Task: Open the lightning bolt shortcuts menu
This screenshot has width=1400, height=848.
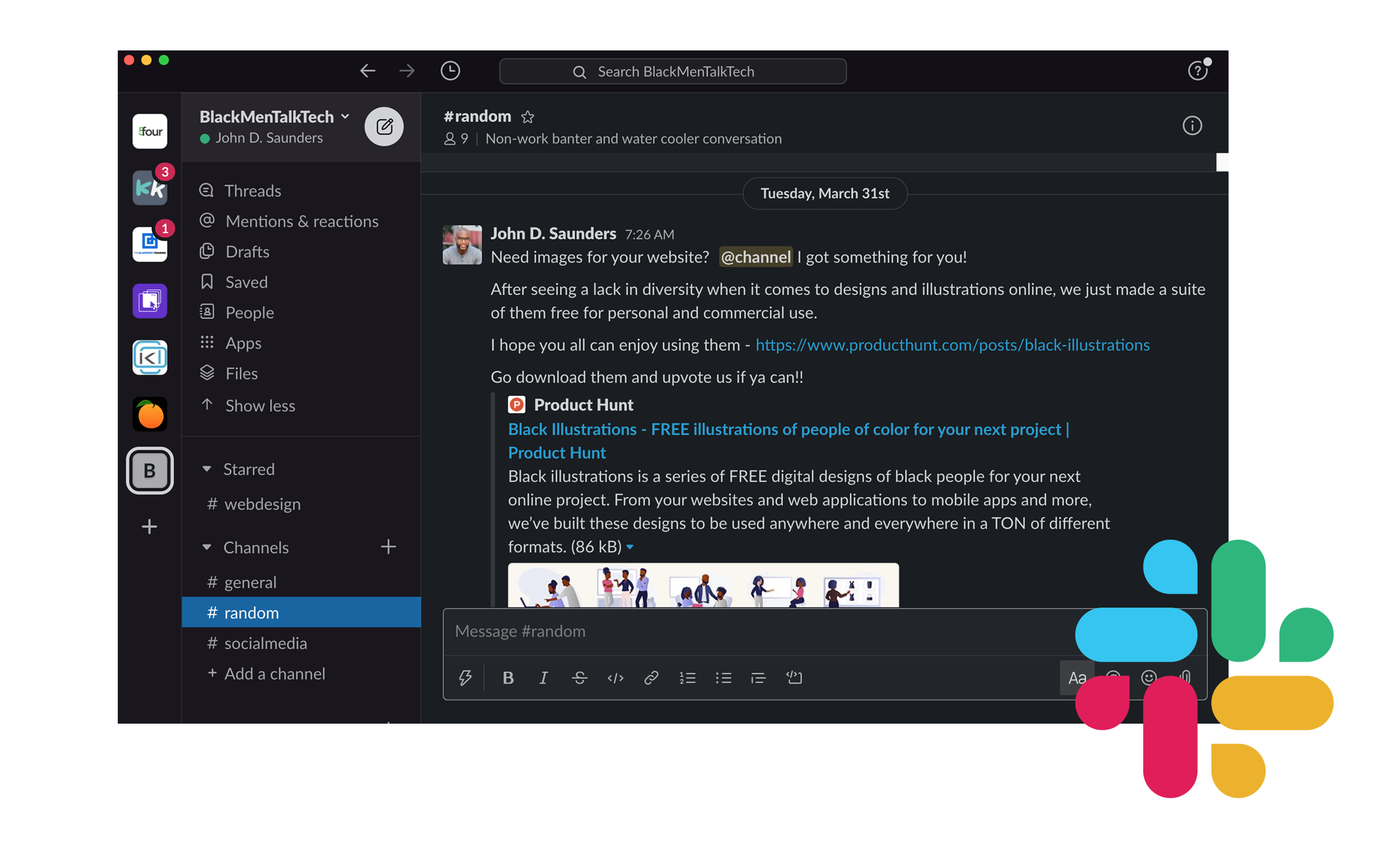Action: (465, 678)
